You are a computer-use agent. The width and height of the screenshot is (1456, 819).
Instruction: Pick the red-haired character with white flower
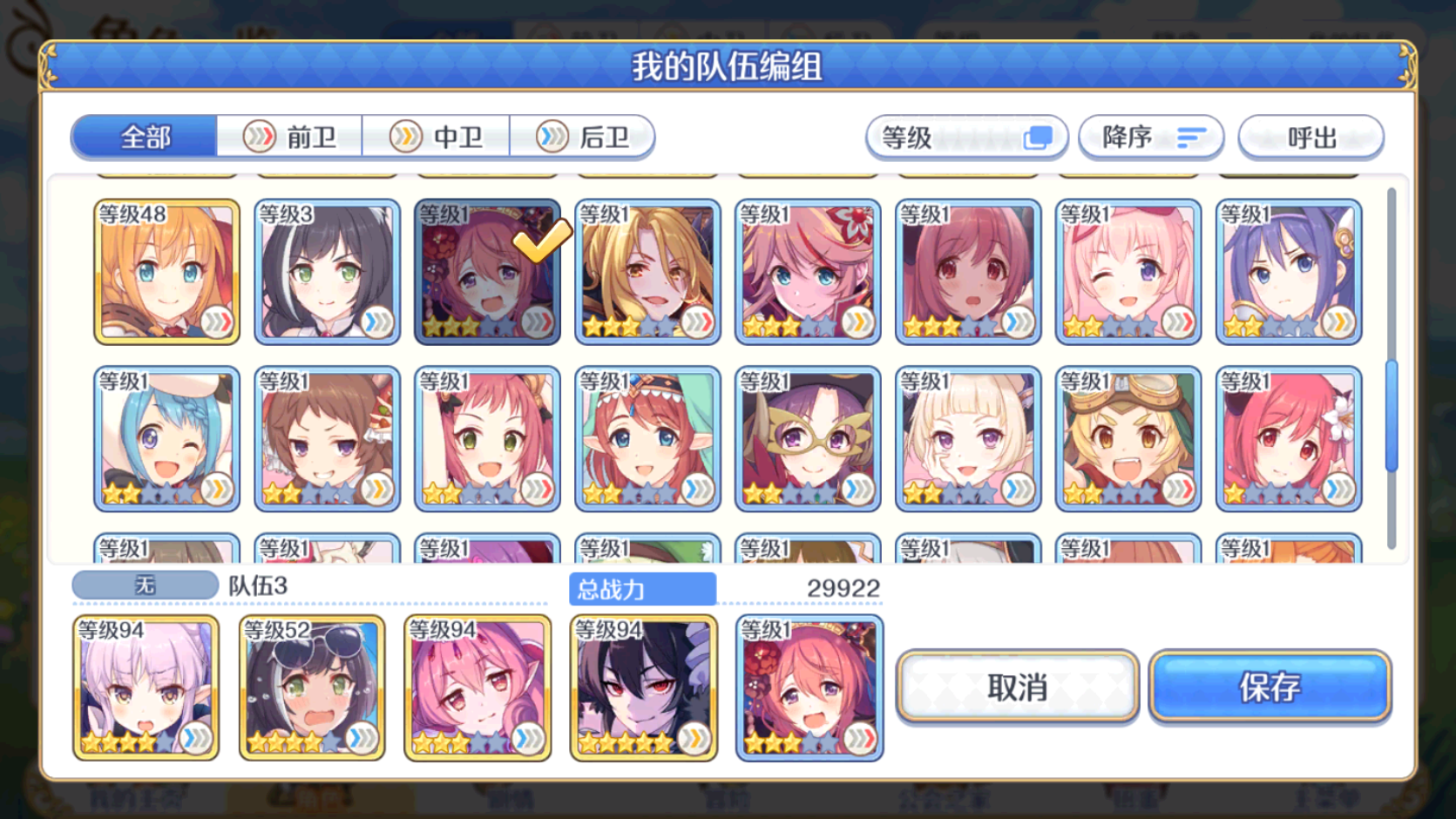[1289, 438]
